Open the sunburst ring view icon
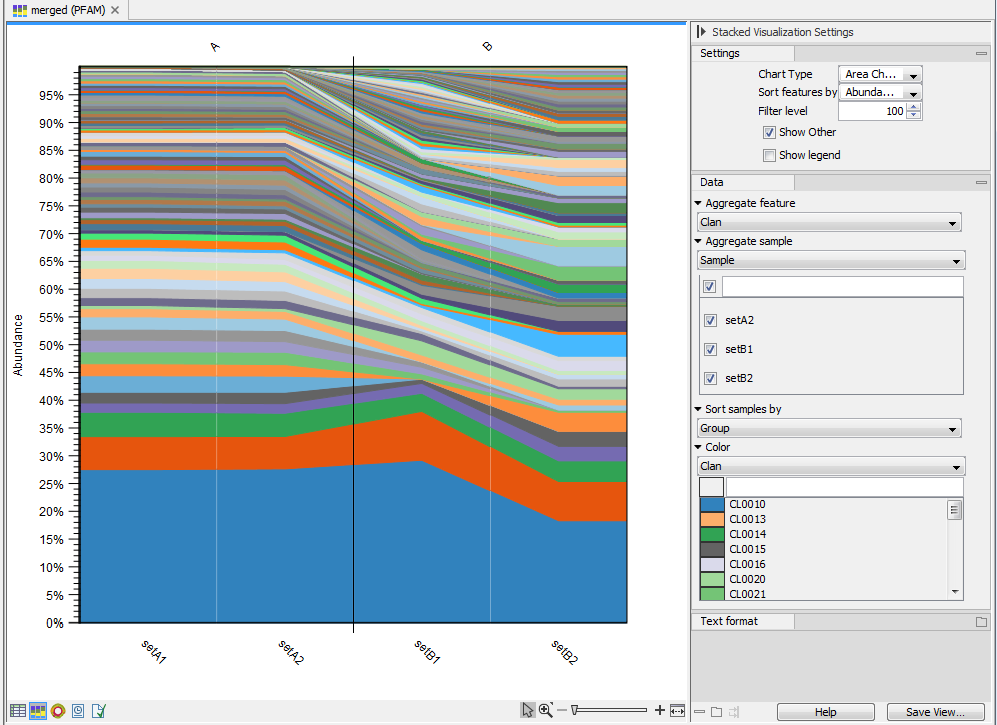The image size is (997, 725). pos(58,711)
